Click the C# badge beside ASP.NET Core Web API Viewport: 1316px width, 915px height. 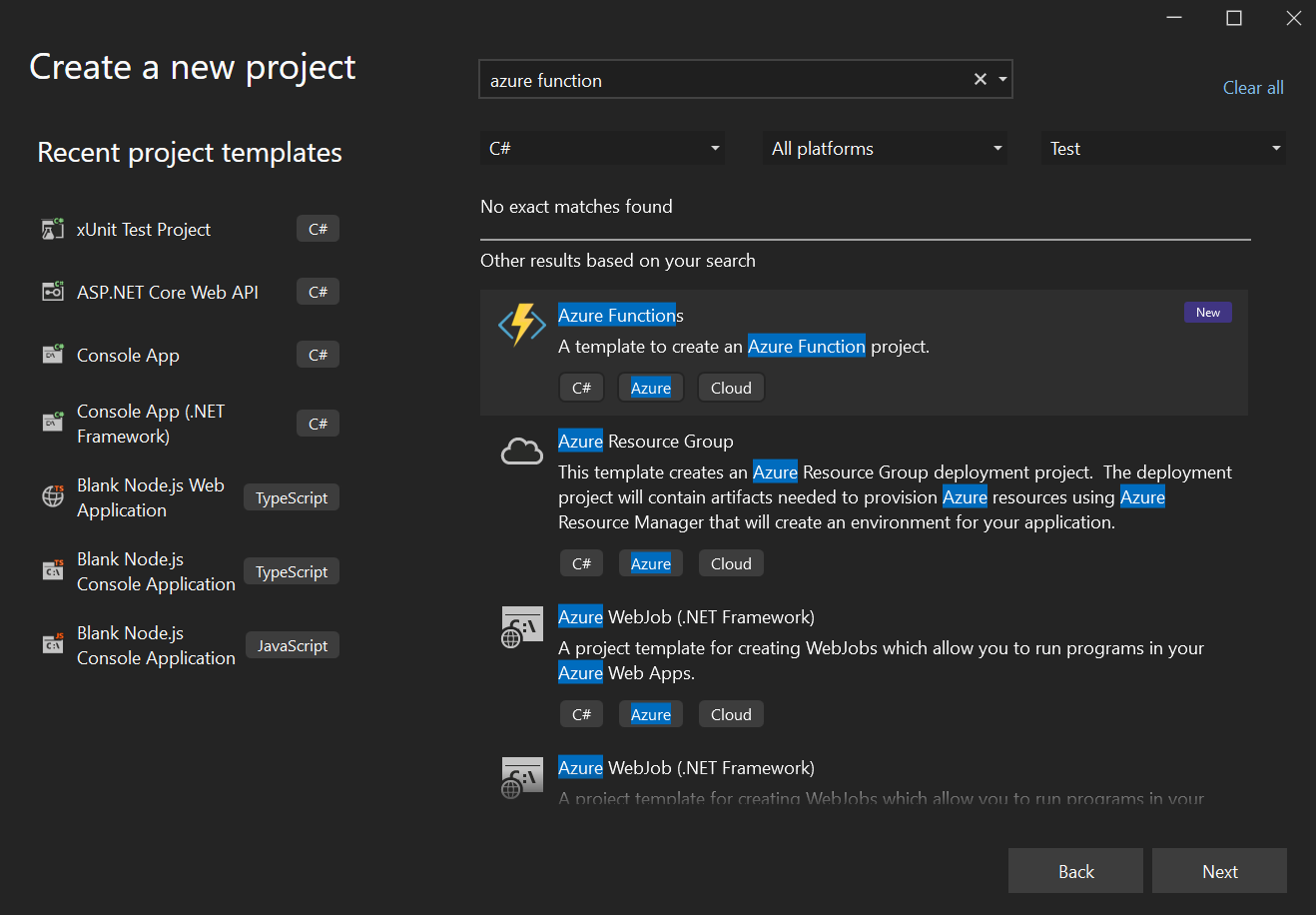pos(318,292)
